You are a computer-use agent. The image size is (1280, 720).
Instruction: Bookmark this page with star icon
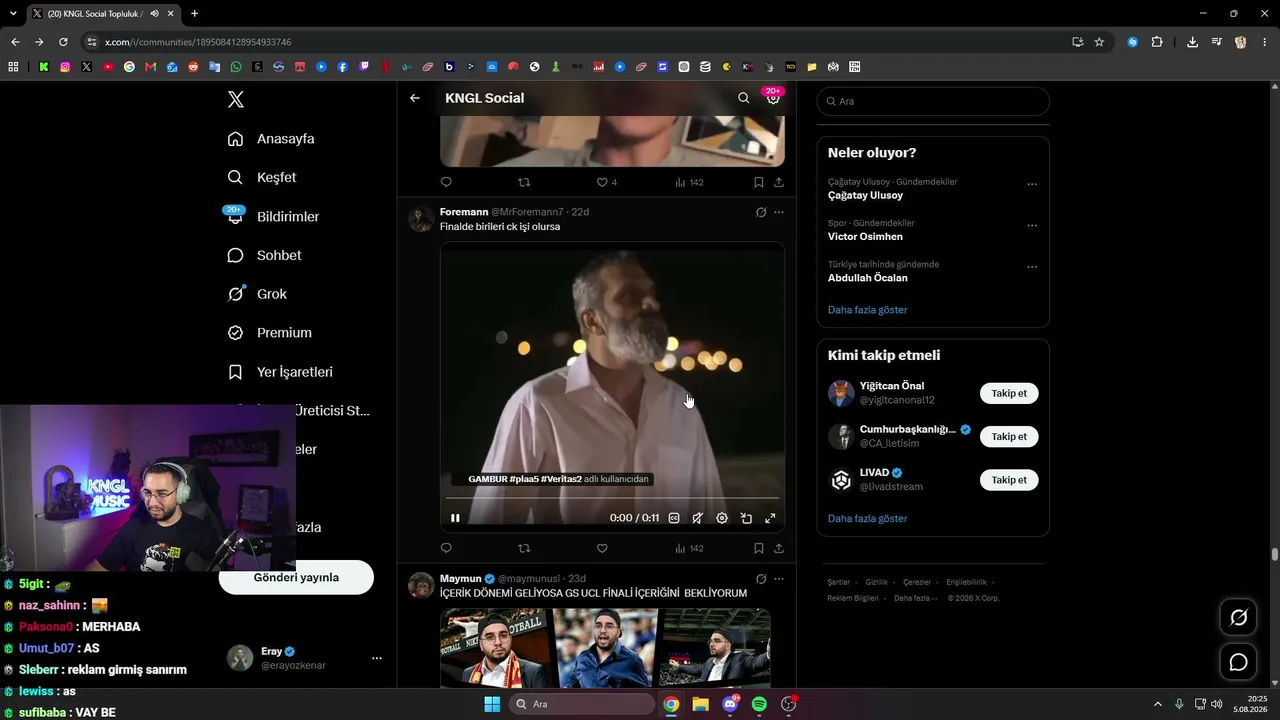point(1099,42)
